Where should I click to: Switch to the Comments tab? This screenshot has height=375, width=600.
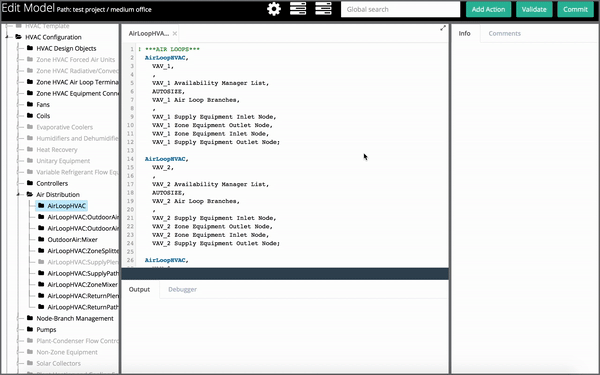tap(504, 33)
